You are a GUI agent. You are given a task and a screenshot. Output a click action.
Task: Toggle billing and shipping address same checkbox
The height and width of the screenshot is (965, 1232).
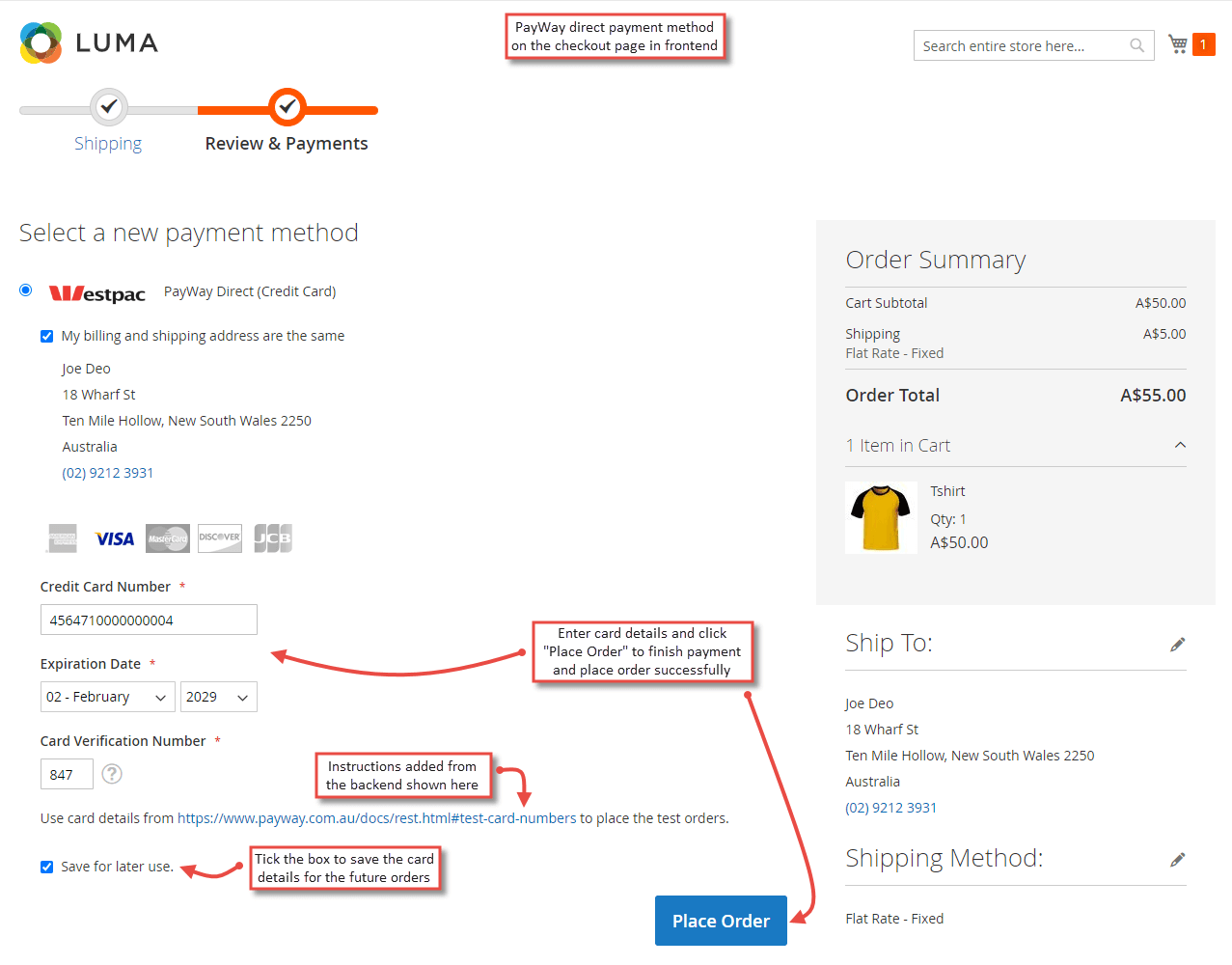pos(46,336)
